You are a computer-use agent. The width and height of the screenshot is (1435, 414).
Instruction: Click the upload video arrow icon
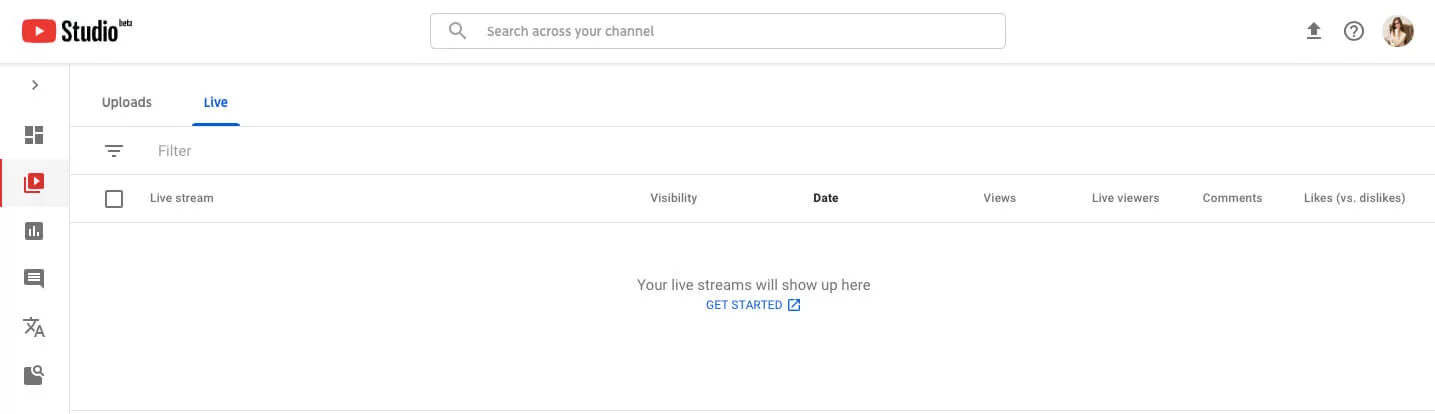click(1314, 31)
